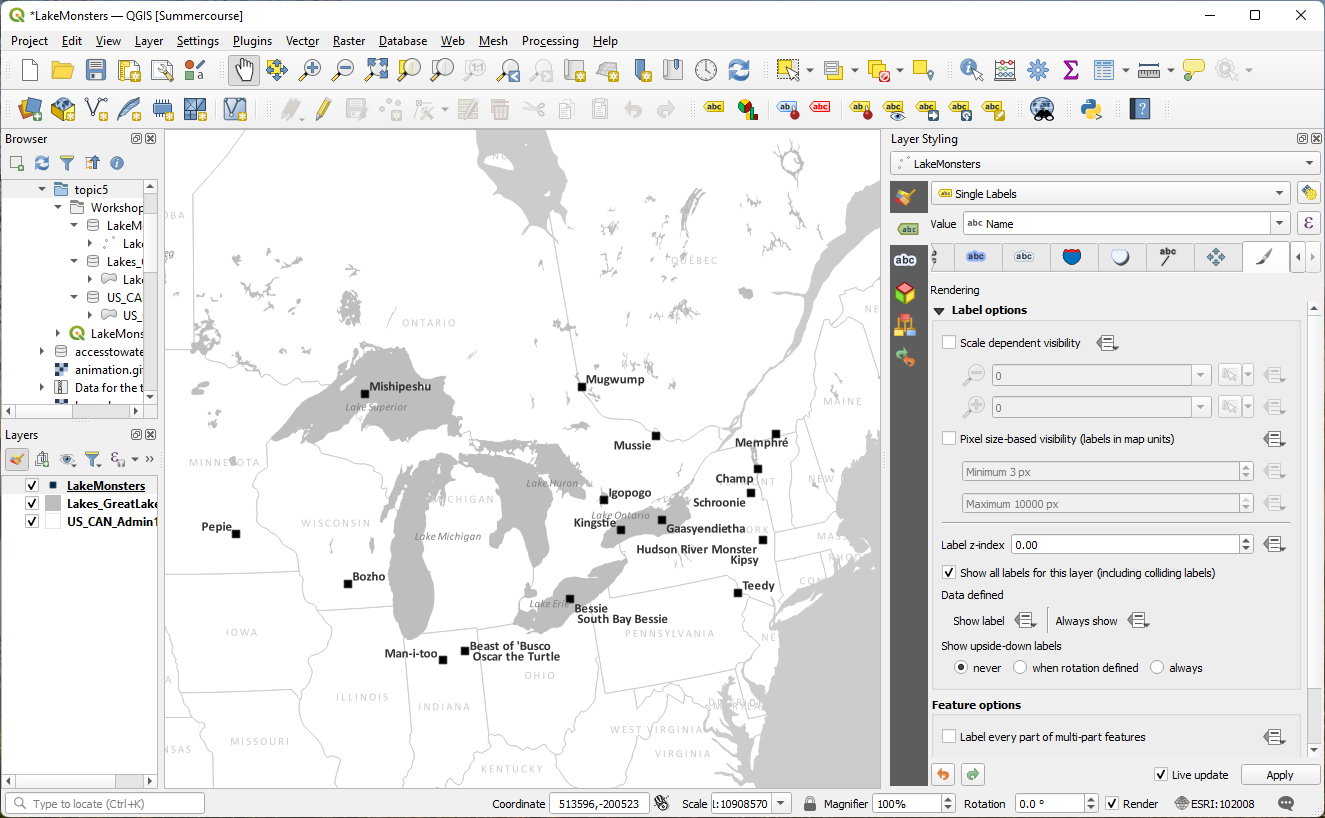Image resolution: width=1325 pixels, height=818 pixels.
Task: Activate the Zoom In tool
Action: click(309, 70)
